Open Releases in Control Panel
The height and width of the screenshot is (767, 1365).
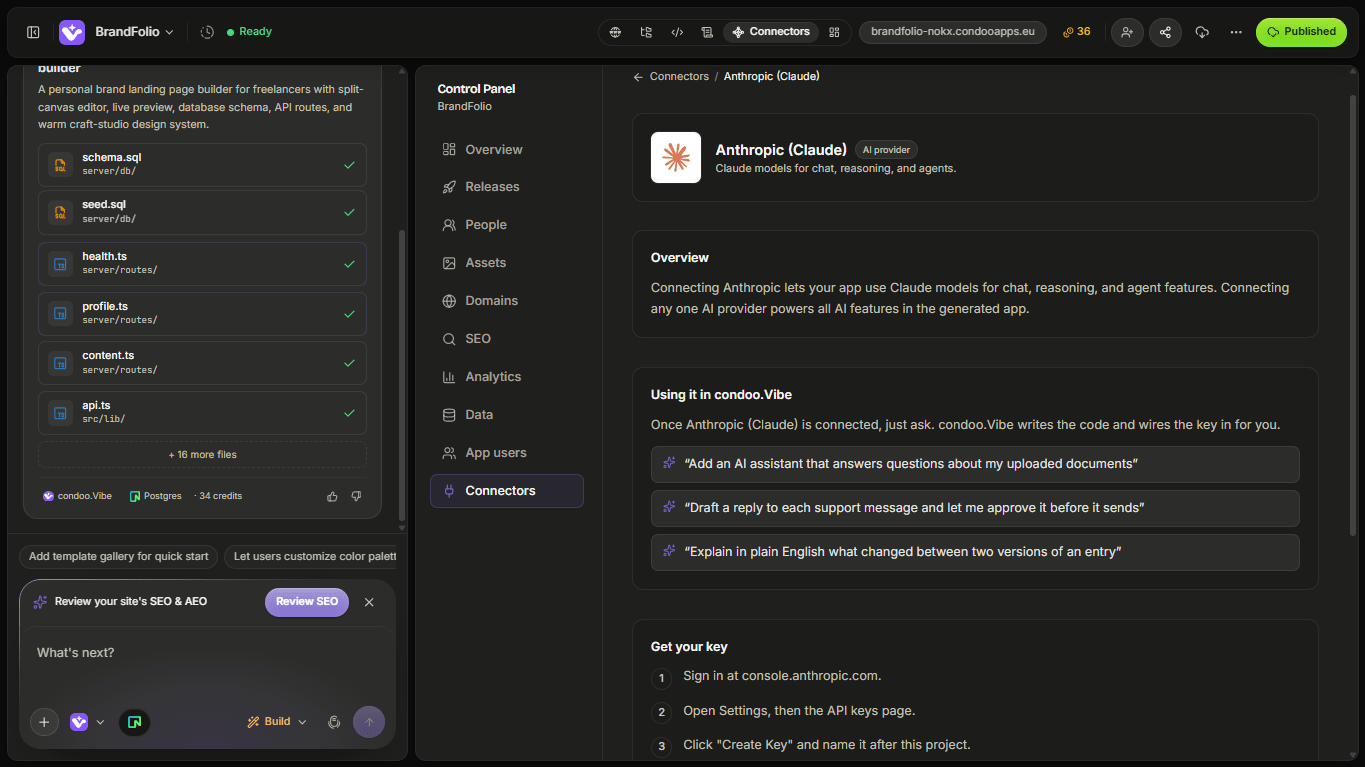(507, 187)
